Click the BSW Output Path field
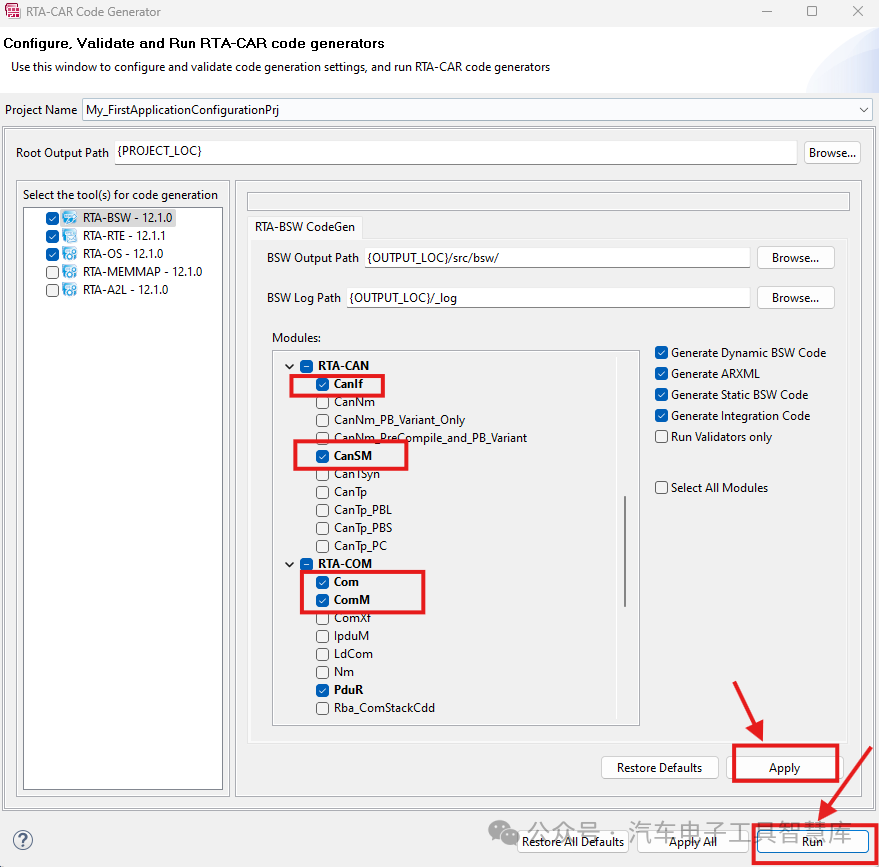Screen dimensions: 879x867 (557, 258)
